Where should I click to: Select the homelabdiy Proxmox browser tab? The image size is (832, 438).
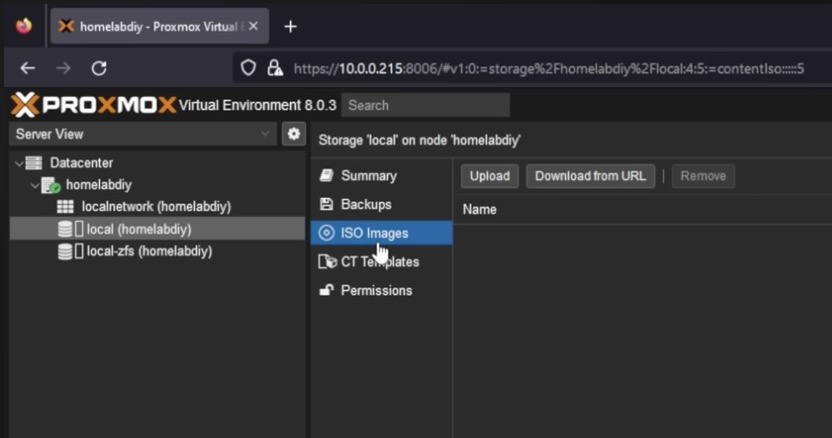159,26
